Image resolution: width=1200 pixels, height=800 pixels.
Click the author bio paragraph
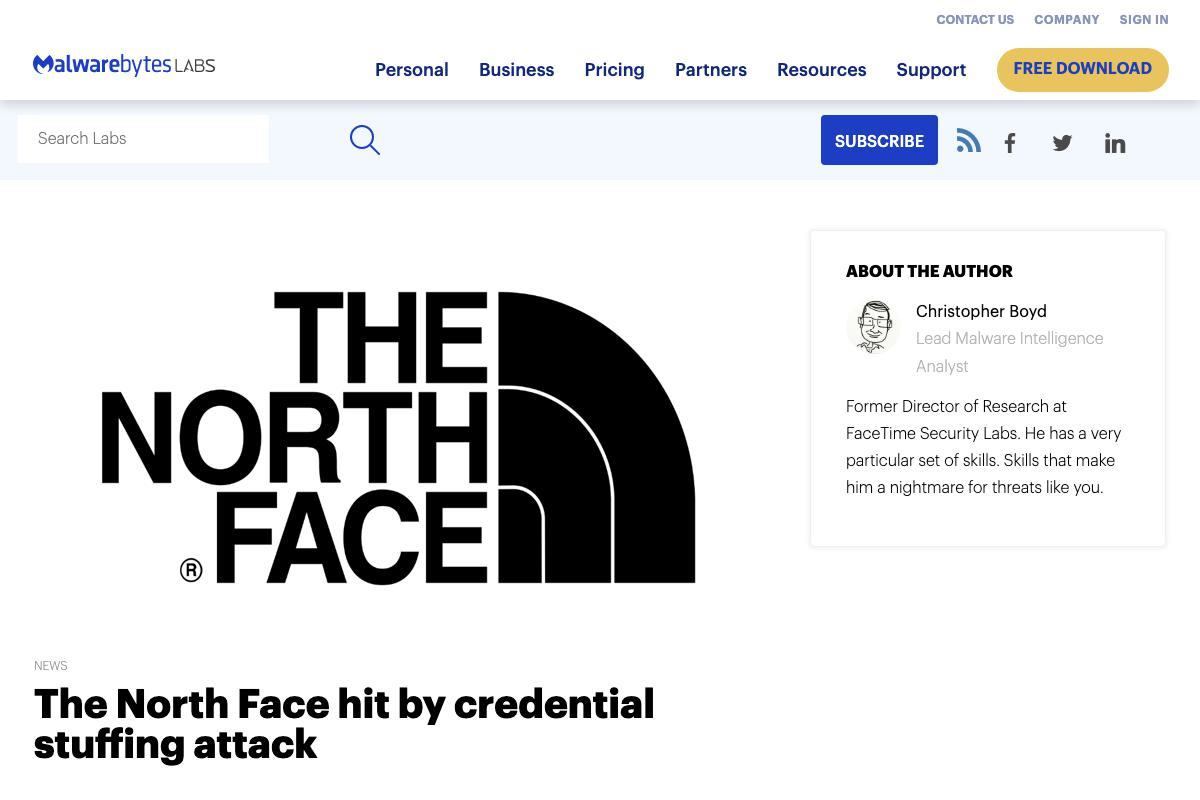(x=984, y=447)
